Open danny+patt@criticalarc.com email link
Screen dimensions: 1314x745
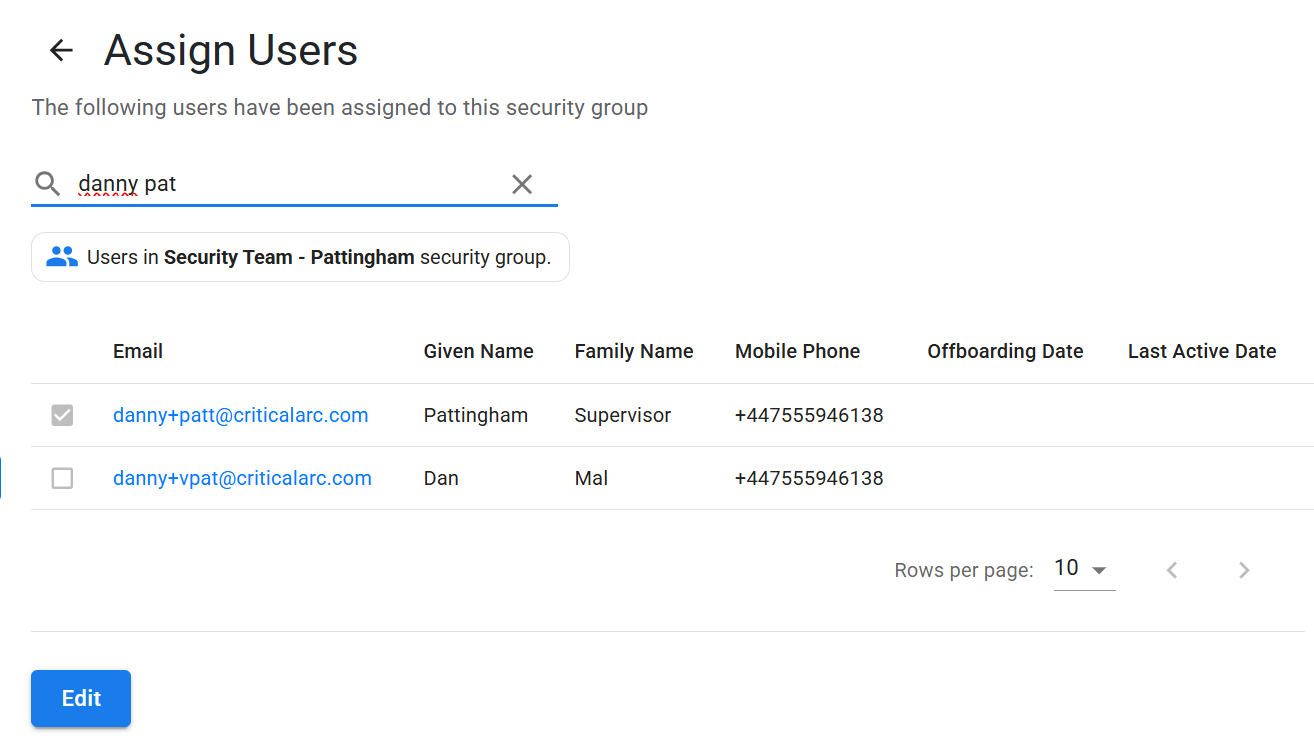241,415
